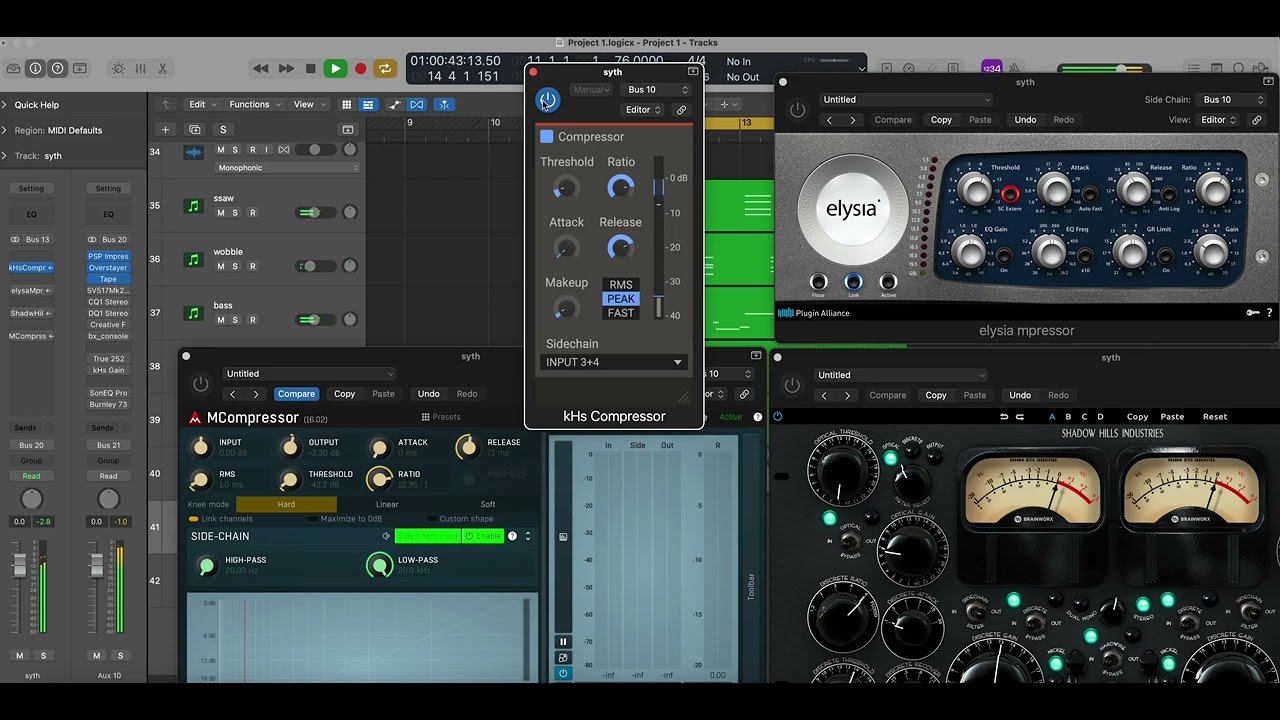Click the link icon in elysia mpressor window
Viewport: 1280px width, 720px height.
pos(1258,120)
